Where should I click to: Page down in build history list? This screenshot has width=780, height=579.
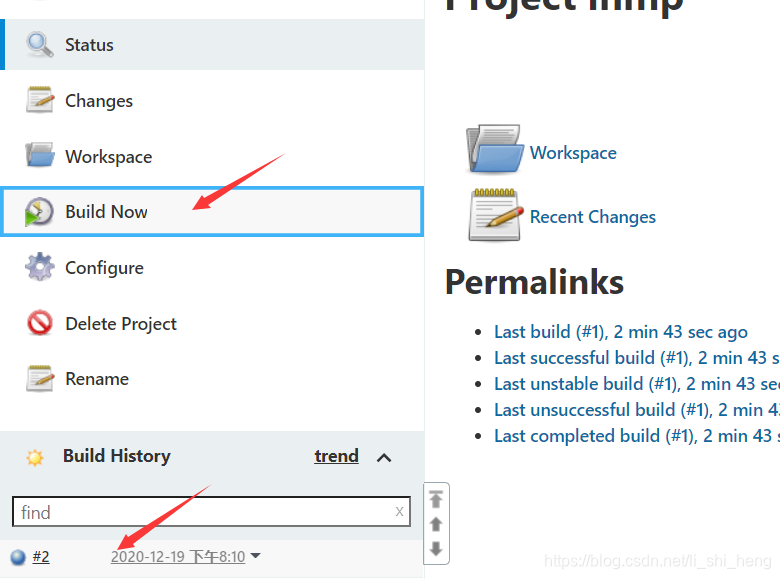[436, 549]
